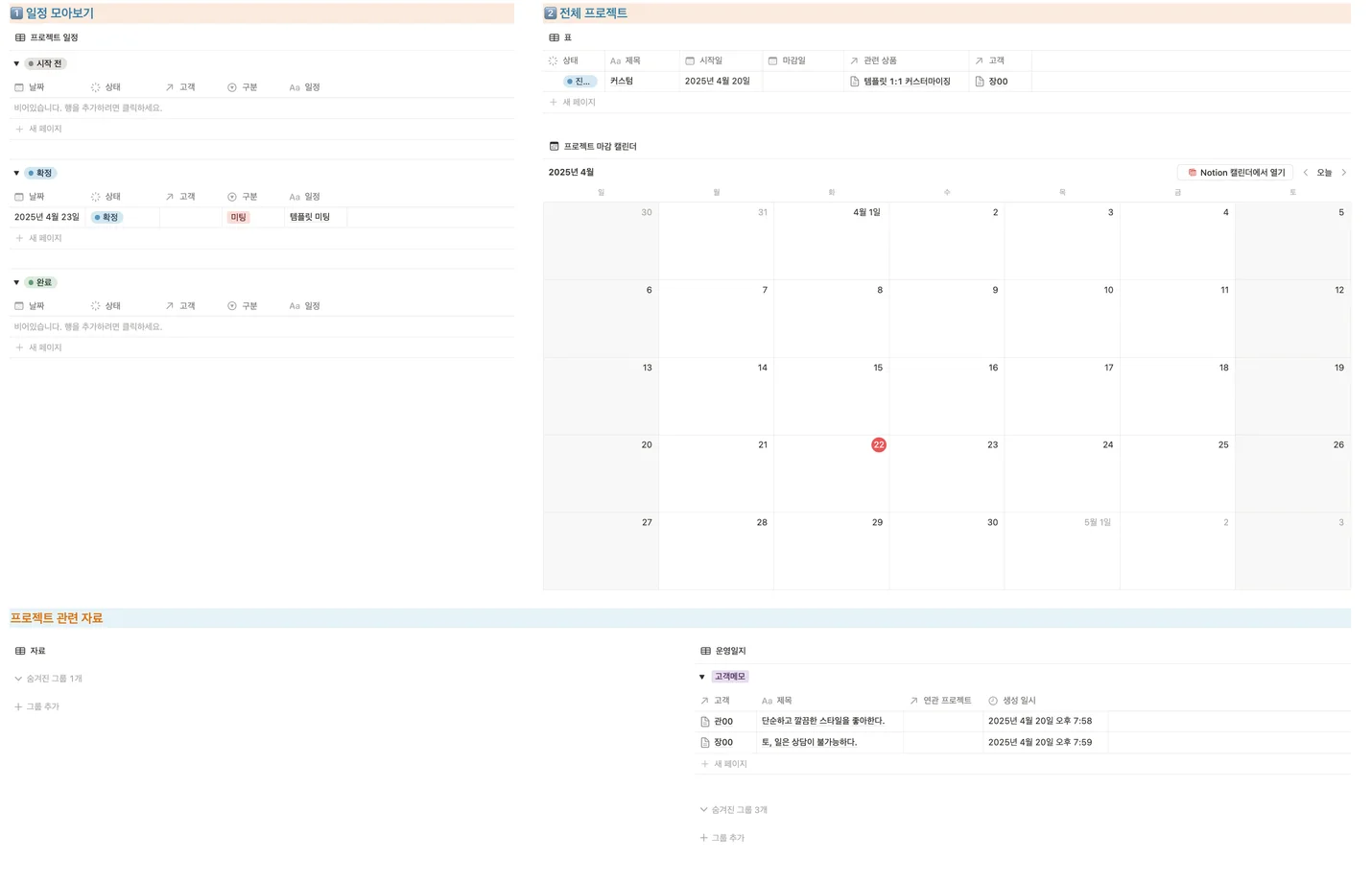Screen dimensions: 1372x884
Task: Collapse the 완료 group triangle
Action: click(x=16, y=282)
